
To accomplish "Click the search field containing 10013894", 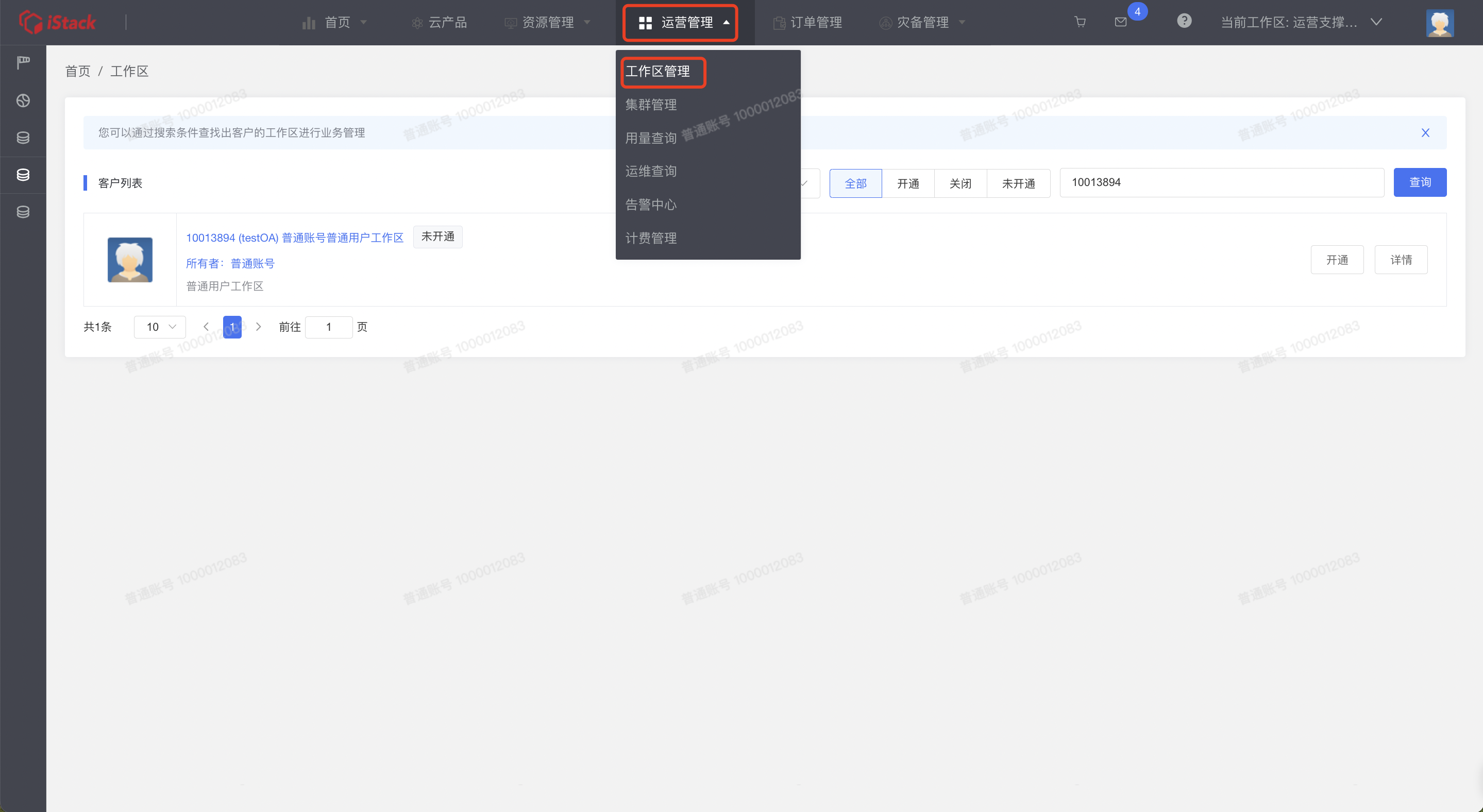I will [1221, 182].
